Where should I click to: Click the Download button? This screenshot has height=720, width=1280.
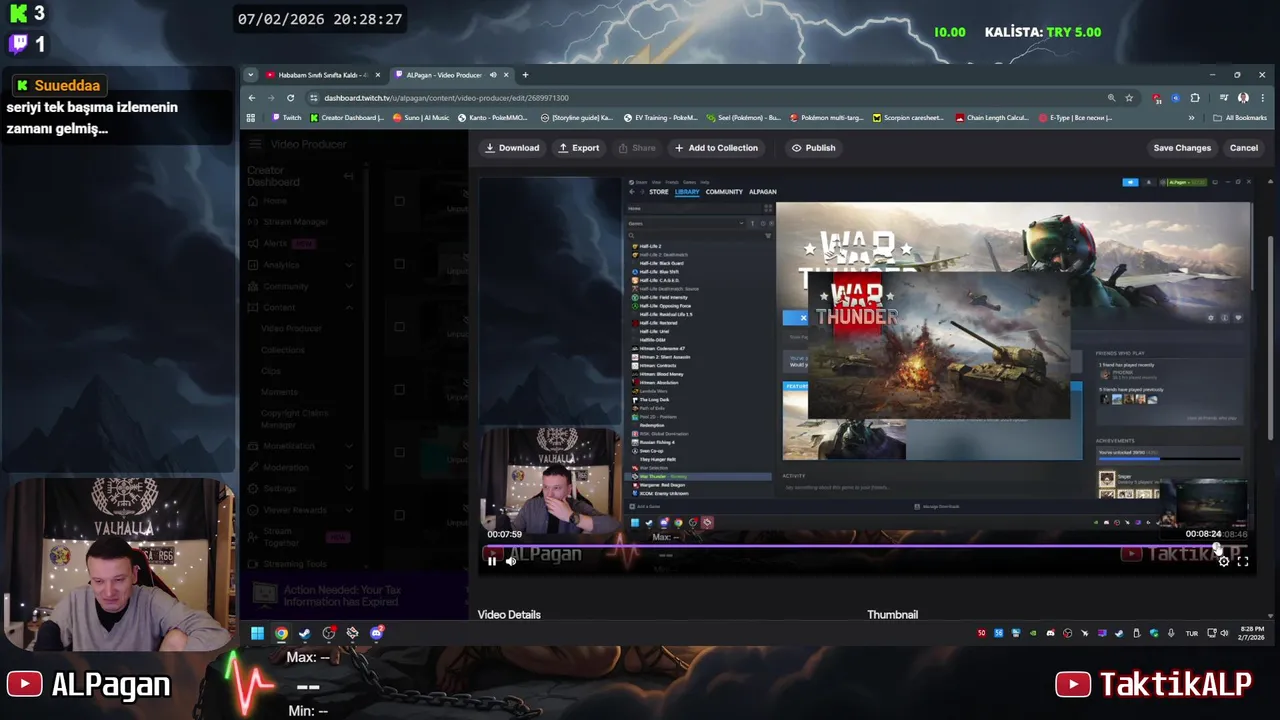click(512, 148)
